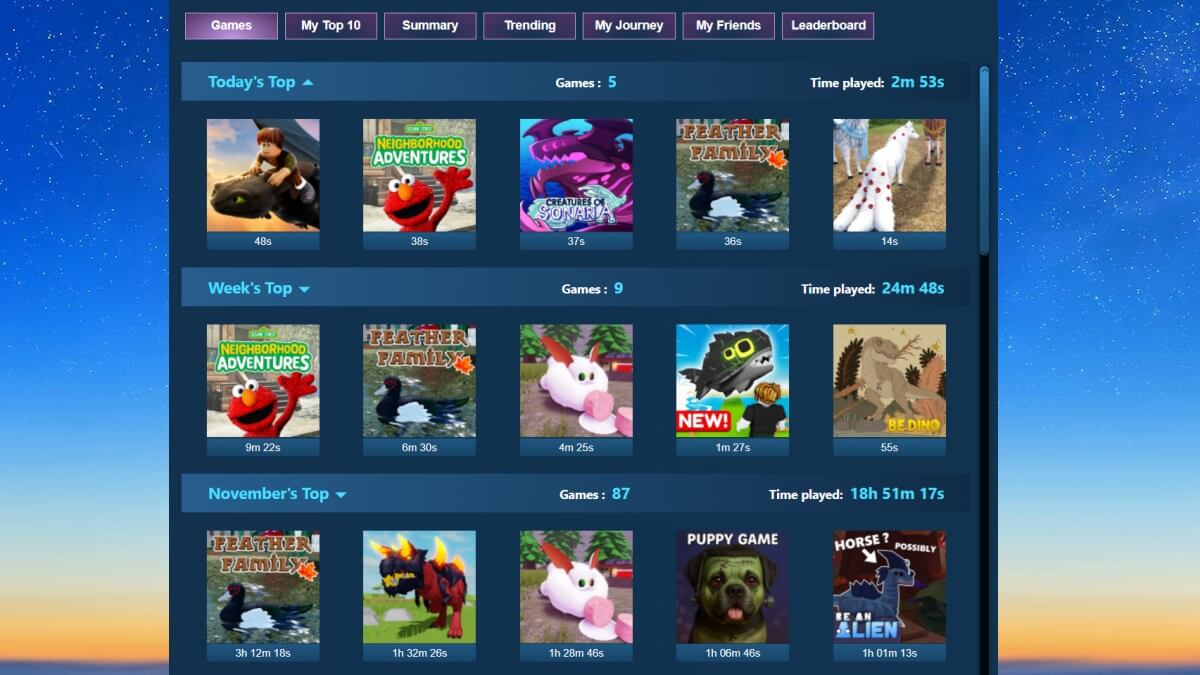Click the Time played 2m 53s value
Viewport: 1200px width, 675px height.
tap(917, 82)
